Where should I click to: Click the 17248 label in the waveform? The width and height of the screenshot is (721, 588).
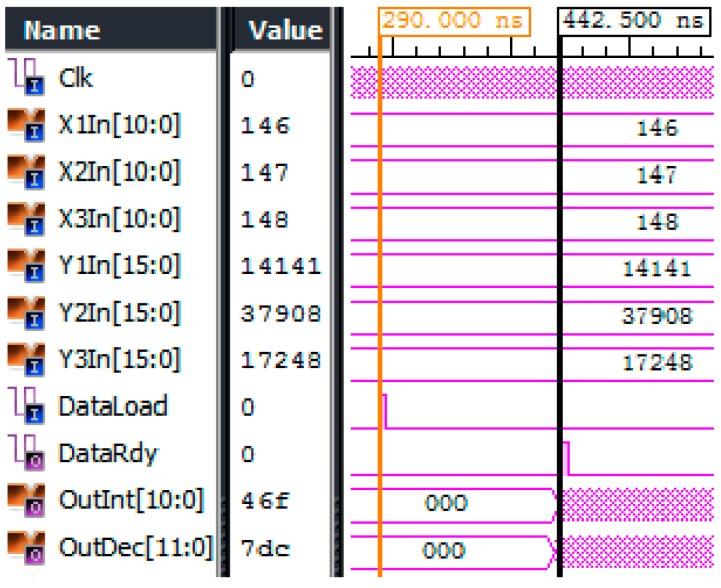click(657, 363)
